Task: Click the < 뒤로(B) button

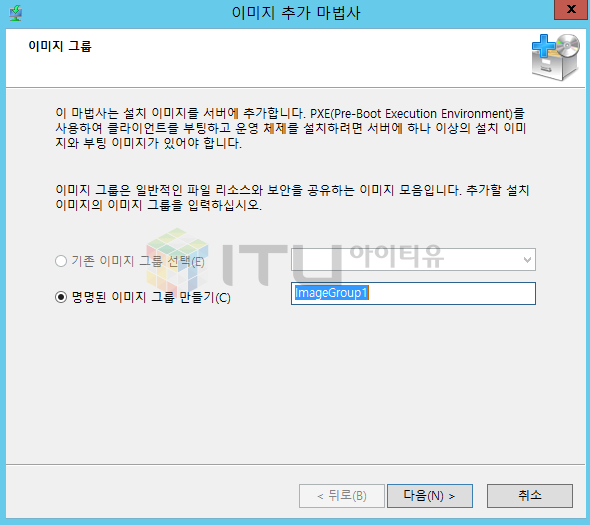Action: 342,496
